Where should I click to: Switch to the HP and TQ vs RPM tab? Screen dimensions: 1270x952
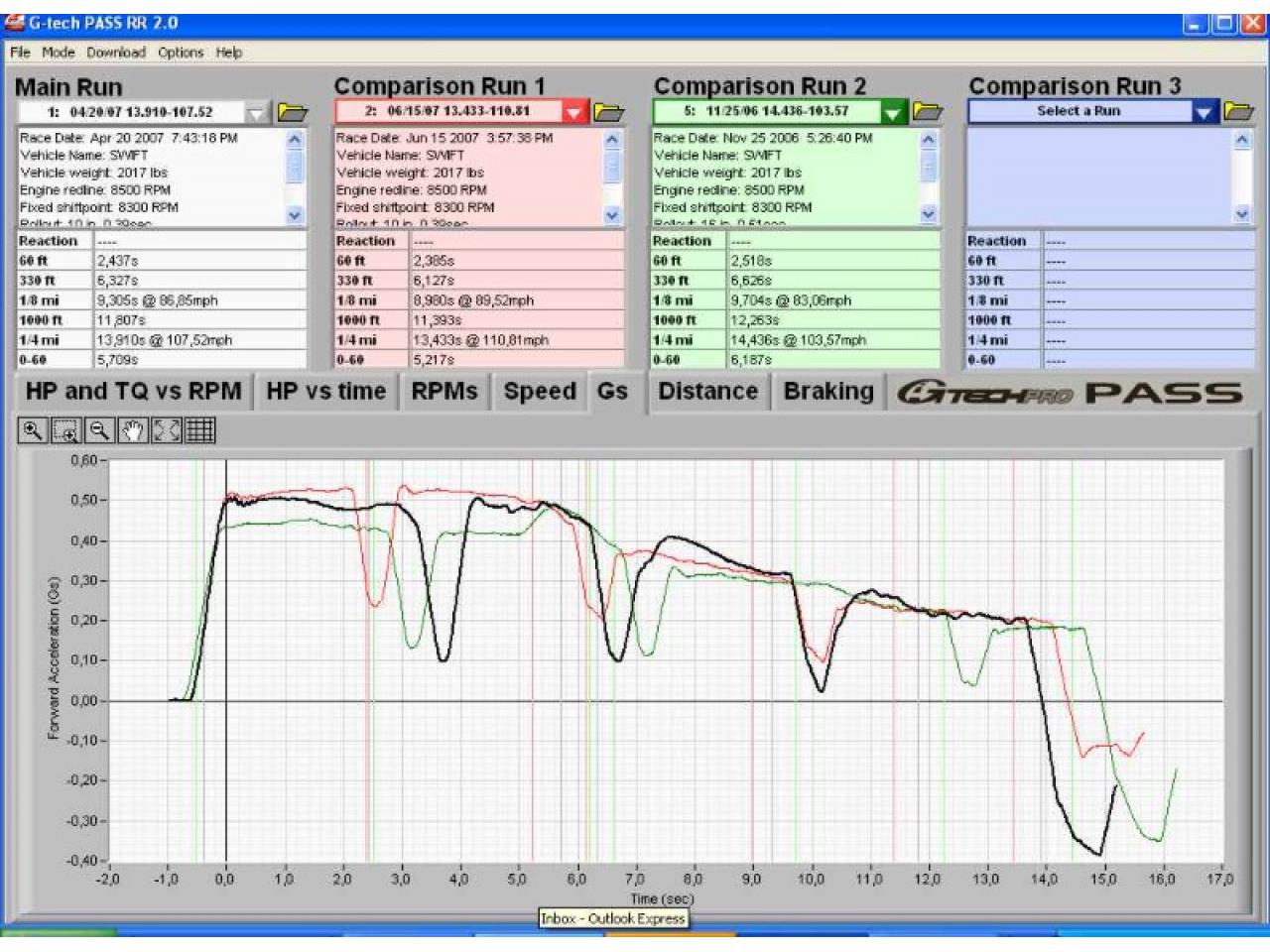(x=134, y=391)
